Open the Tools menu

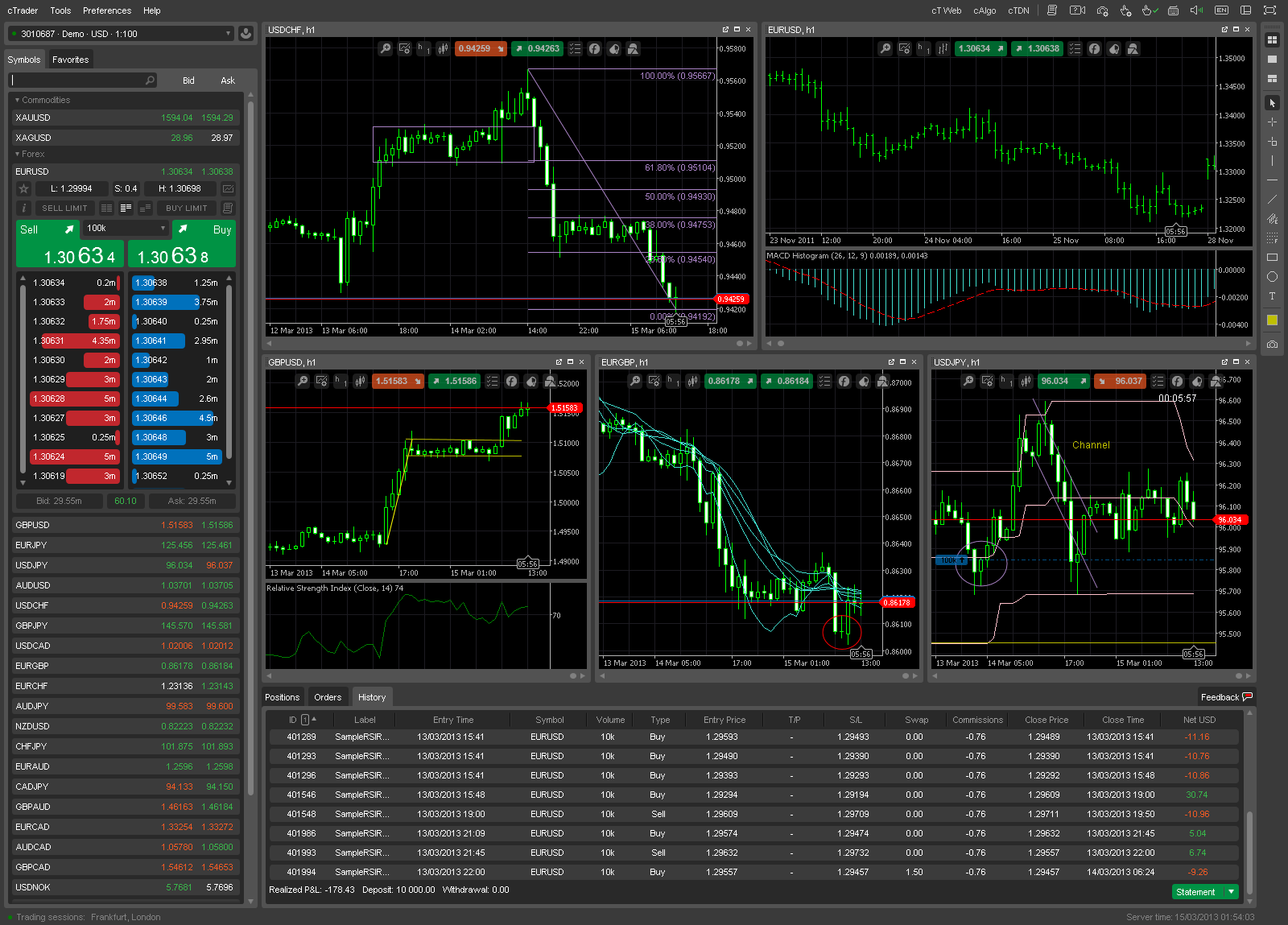[x=60, y=10]
